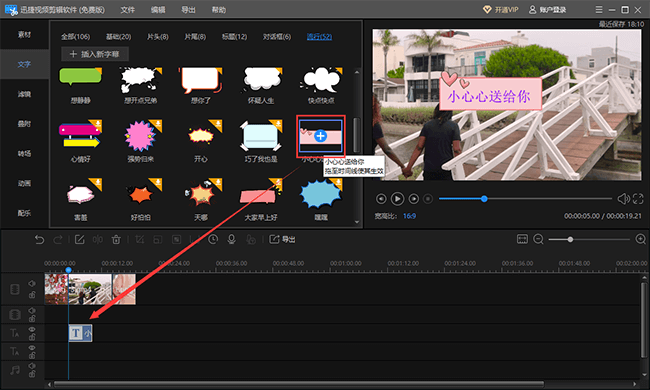
Task: Switch to 叠附 sidebar panel
Action: (x=24, y=124)
